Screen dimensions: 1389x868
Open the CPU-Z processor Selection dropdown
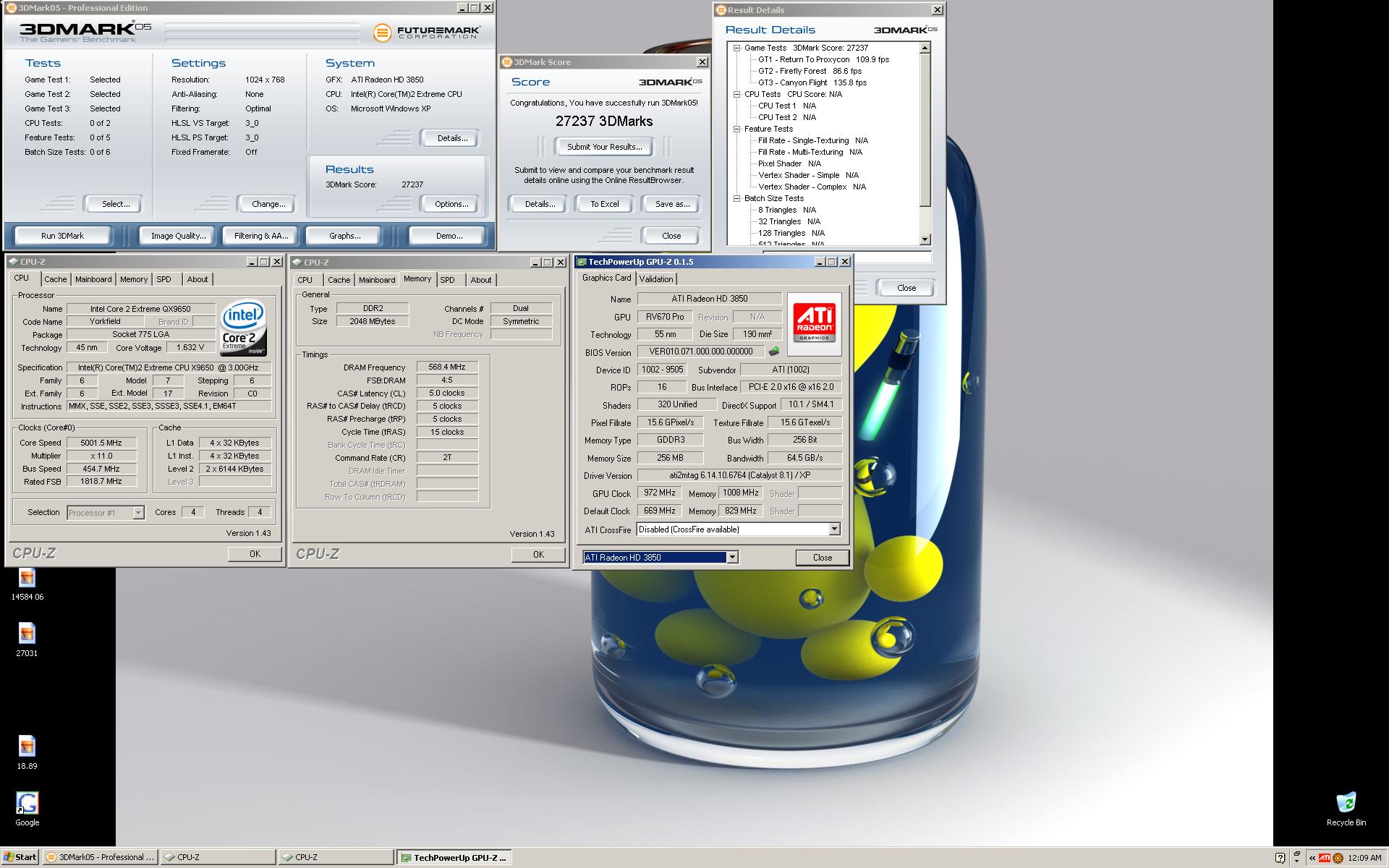[x=138, y=513]
